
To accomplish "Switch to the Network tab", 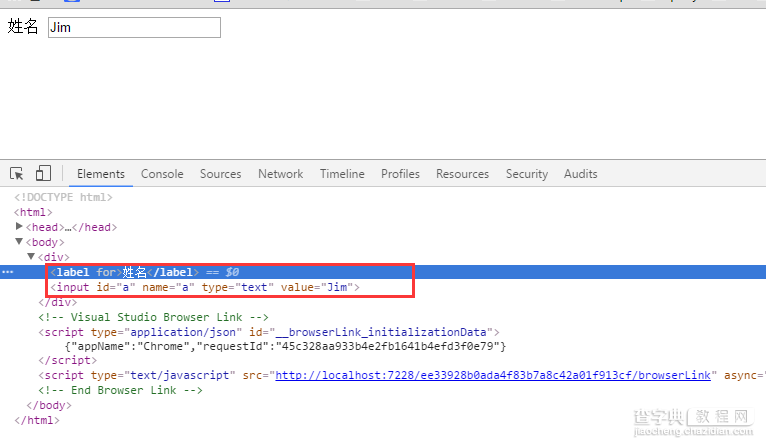I will [x=280, y=174].
